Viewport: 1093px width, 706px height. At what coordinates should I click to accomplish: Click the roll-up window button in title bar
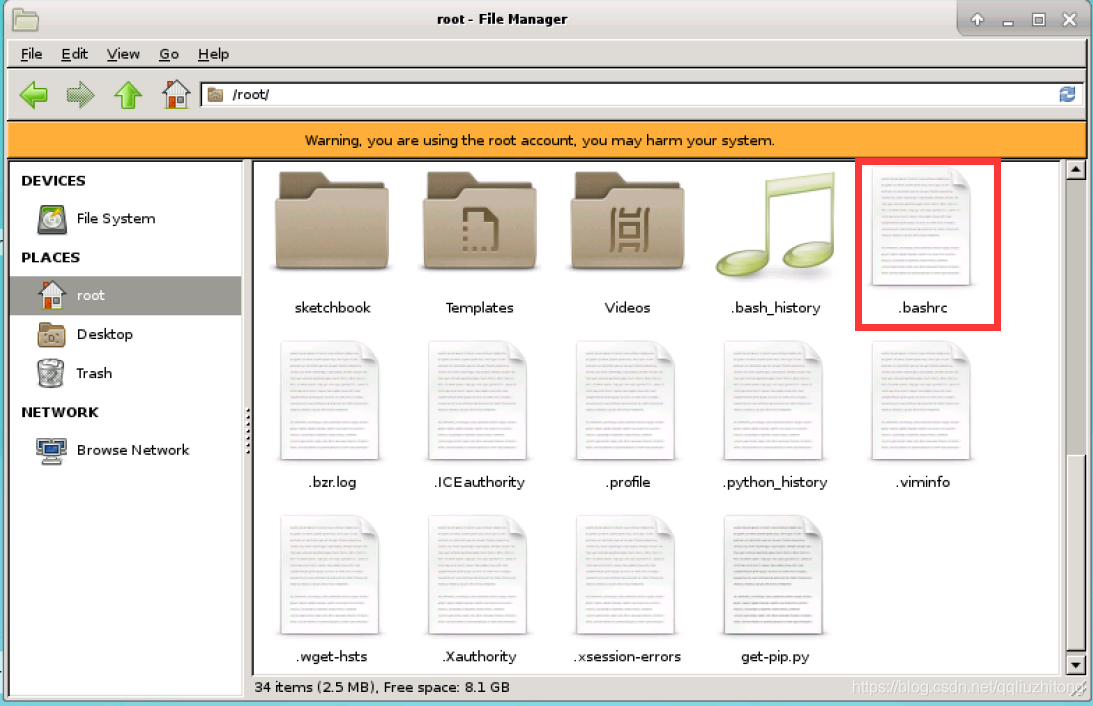coord(977,20)
